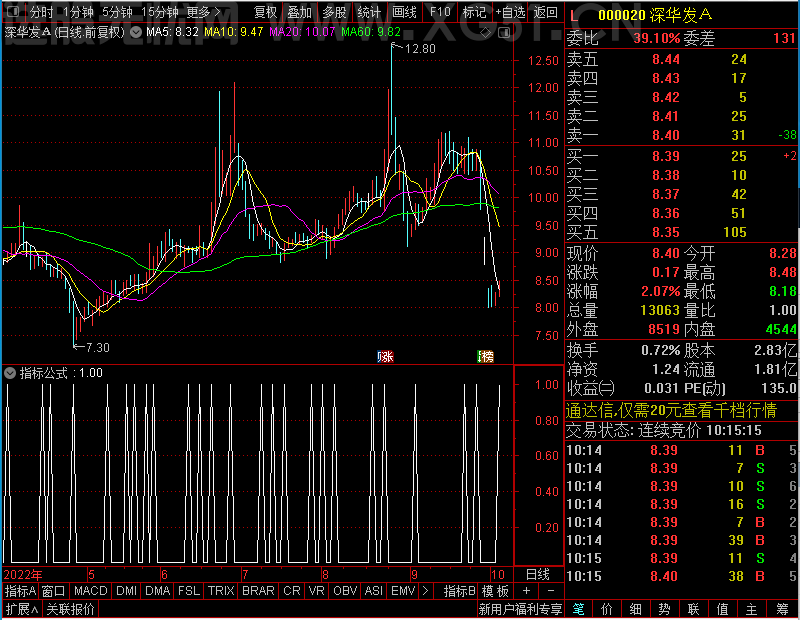Image resolution: width=800 pixels, height=620 pixels.
Task: Select the 15分钟 period
Action: [x=160, y=12]
